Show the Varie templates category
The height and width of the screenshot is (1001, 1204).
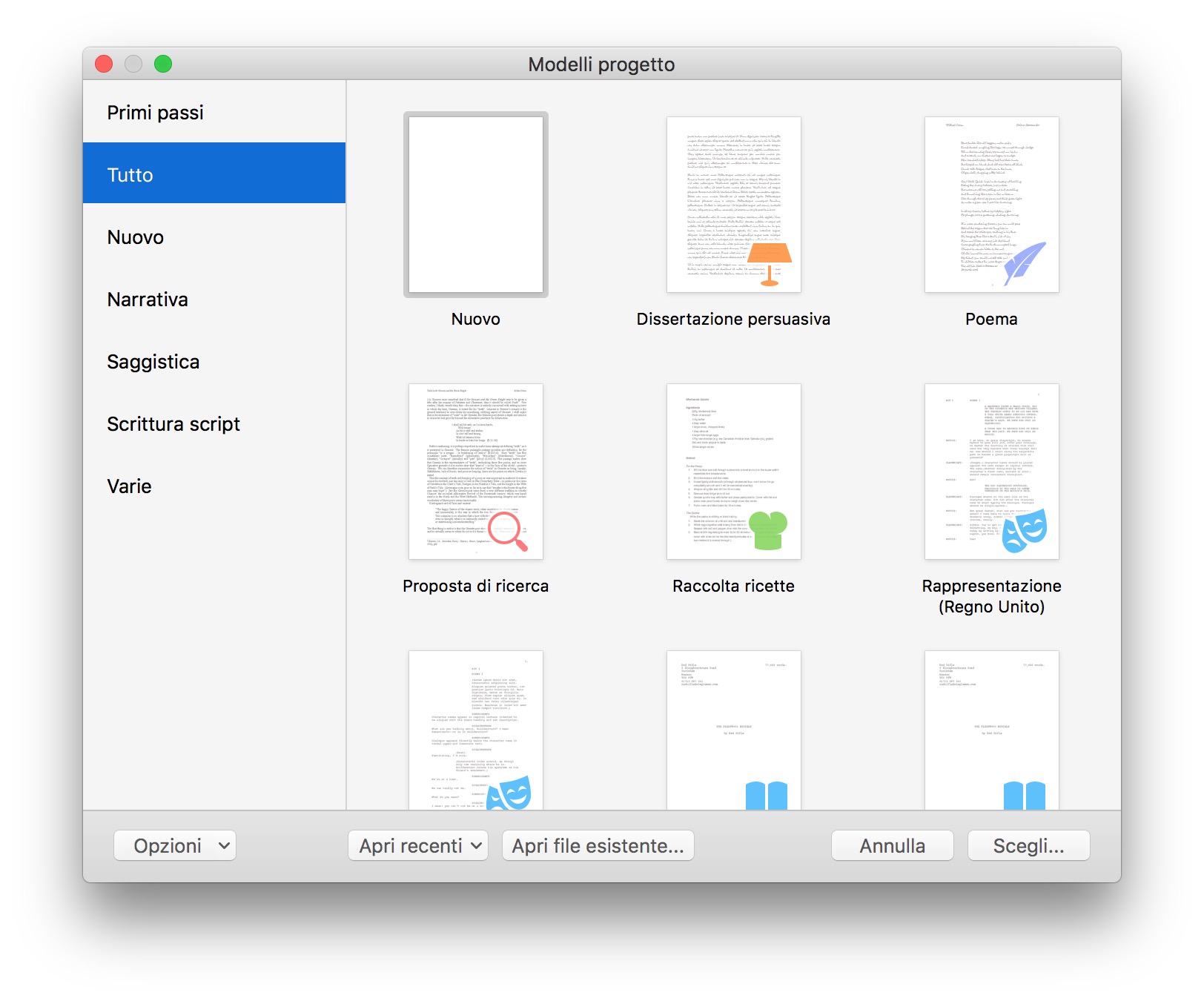(214, 486)
